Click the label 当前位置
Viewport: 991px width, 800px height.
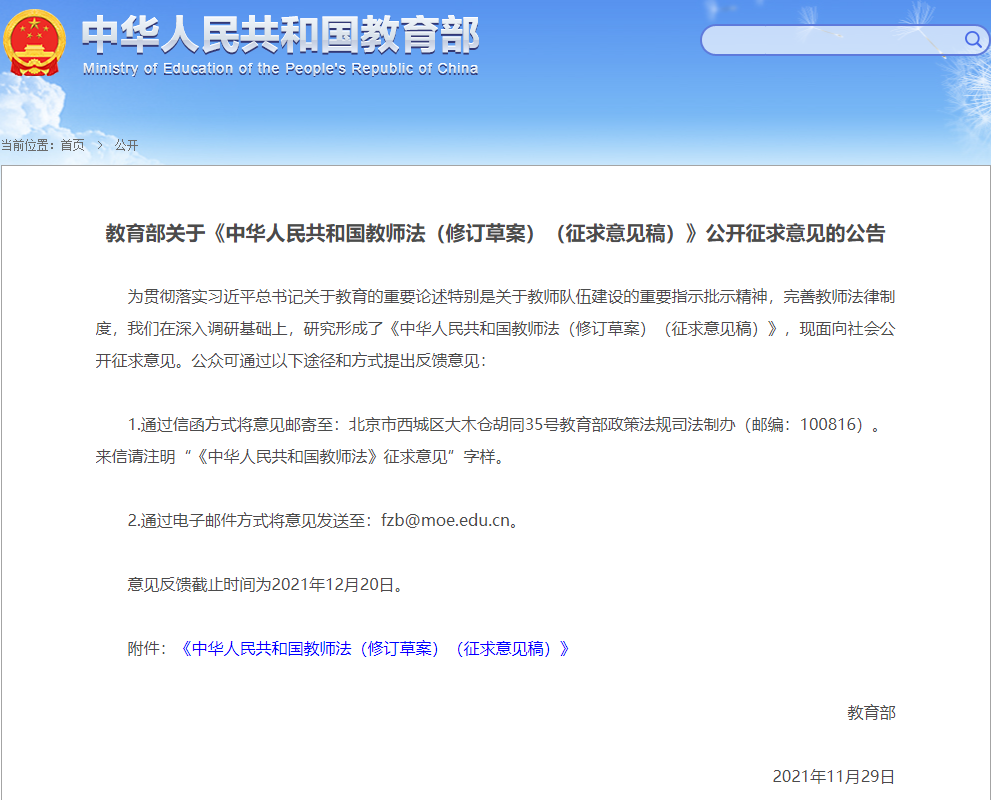[25, 145]
